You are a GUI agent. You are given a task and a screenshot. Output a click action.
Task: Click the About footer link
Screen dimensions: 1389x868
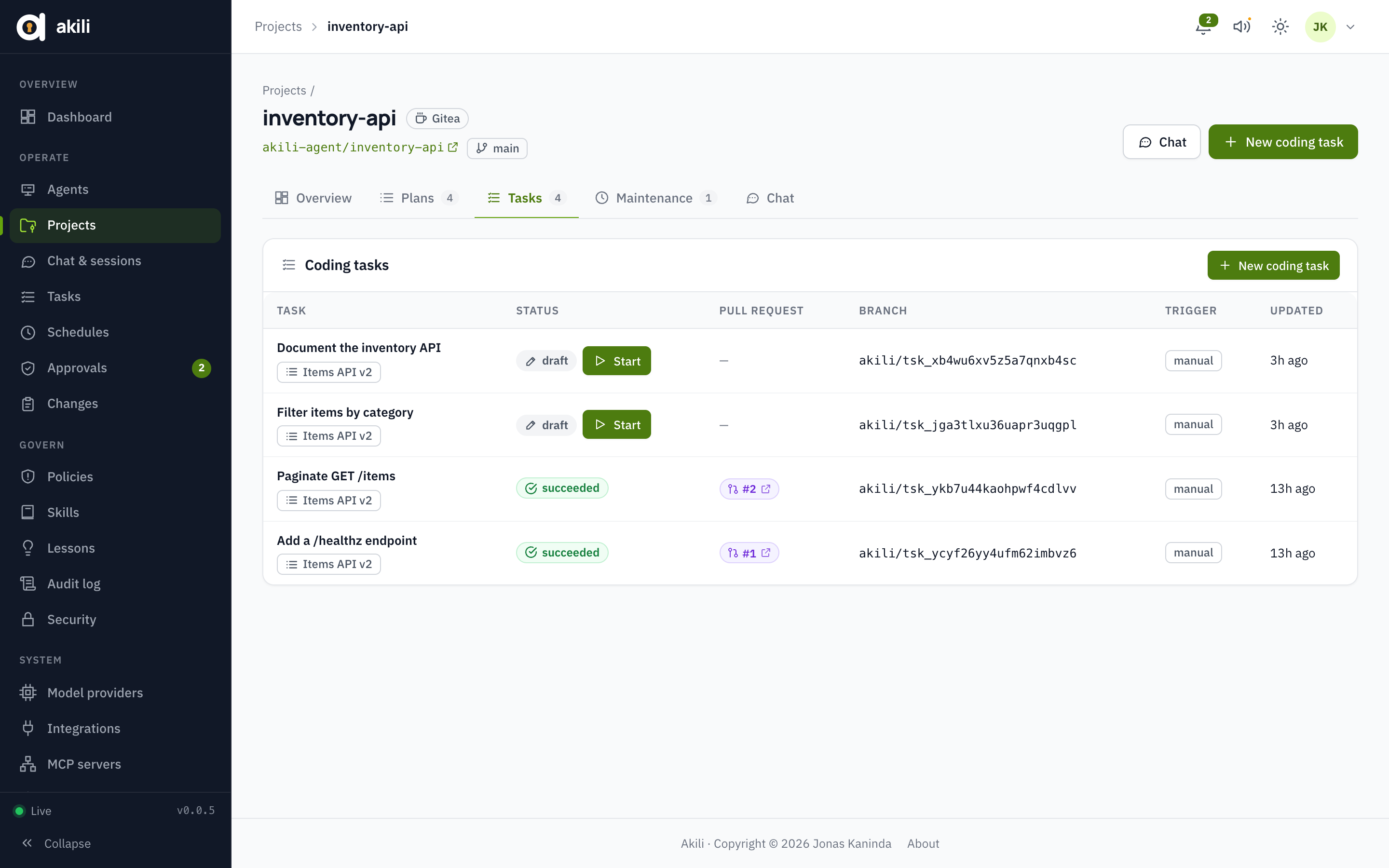pyautogui.click(x=923, y=843)
